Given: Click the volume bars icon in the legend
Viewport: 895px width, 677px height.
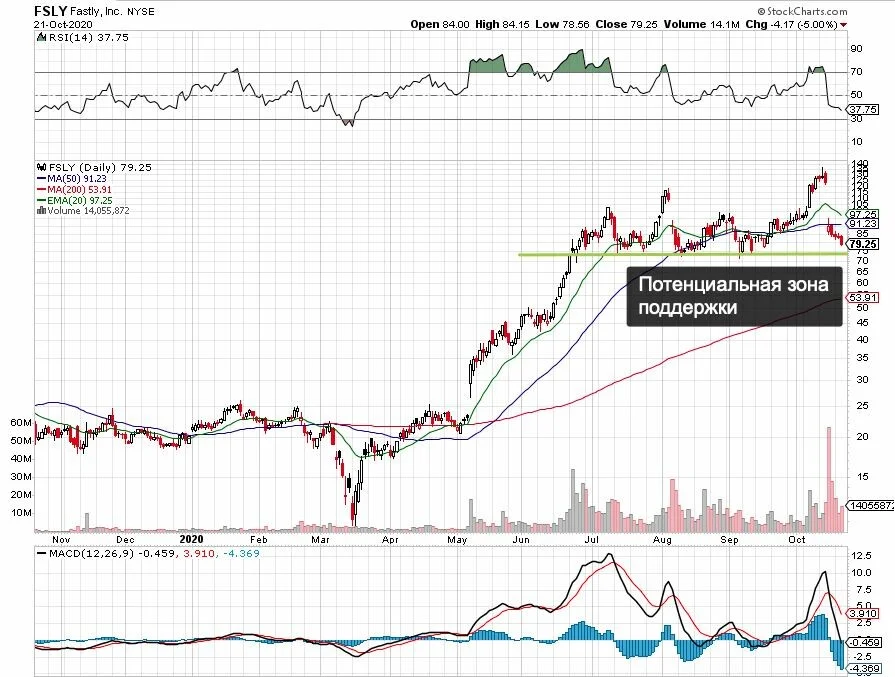Looking at the screenshot, I should tap(41, 211).
